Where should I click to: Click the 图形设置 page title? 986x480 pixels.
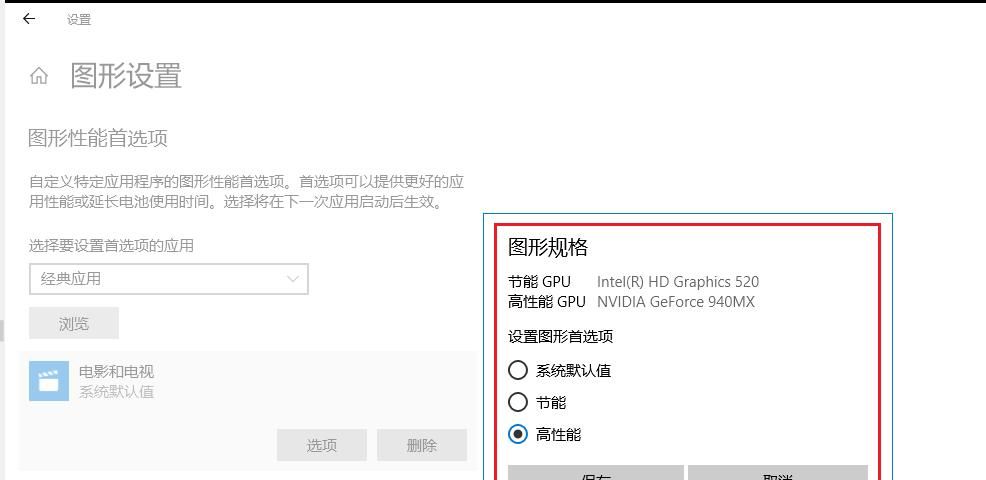(x=126, y=76)
